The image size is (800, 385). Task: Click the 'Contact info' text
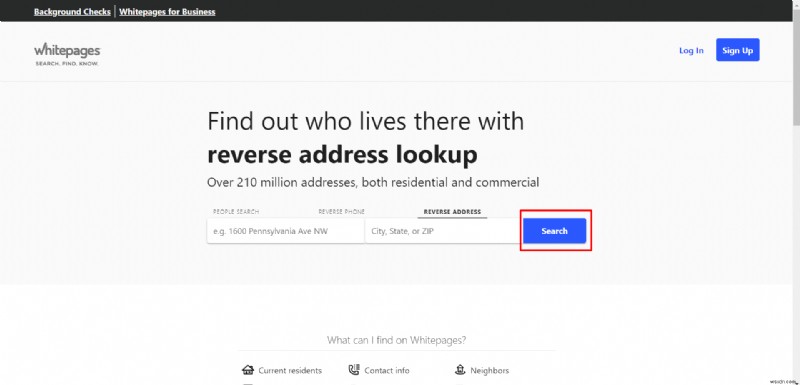(x=387, y=370)
